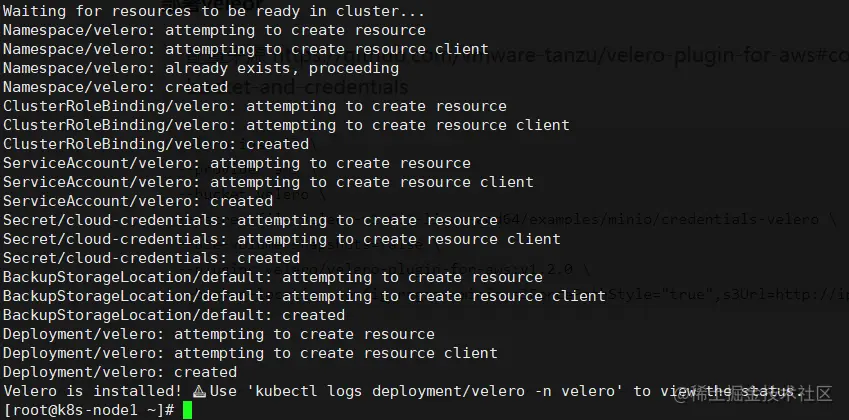Click the '[root@k8s-node1 ~]#' shell prompt
The image size is (849, 420).
pyautogui.click(x=90, y=410)
